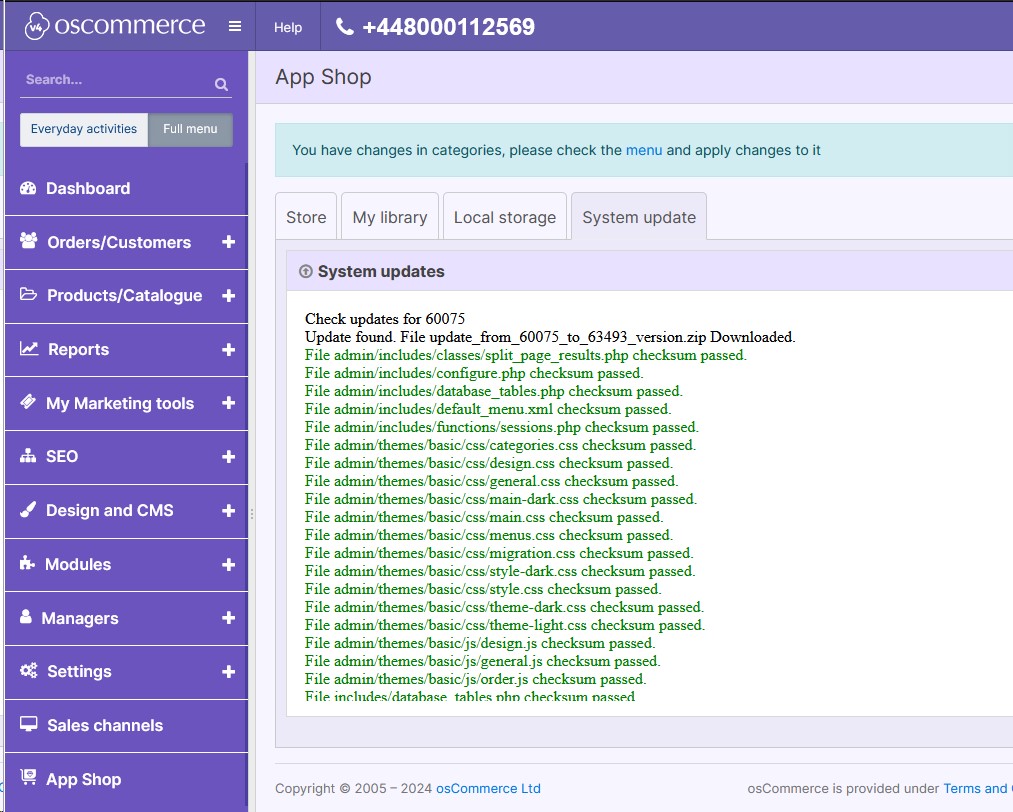1013x812 pixels.
Task: Expand My Marketing tools plus
Action: point(228,403)
